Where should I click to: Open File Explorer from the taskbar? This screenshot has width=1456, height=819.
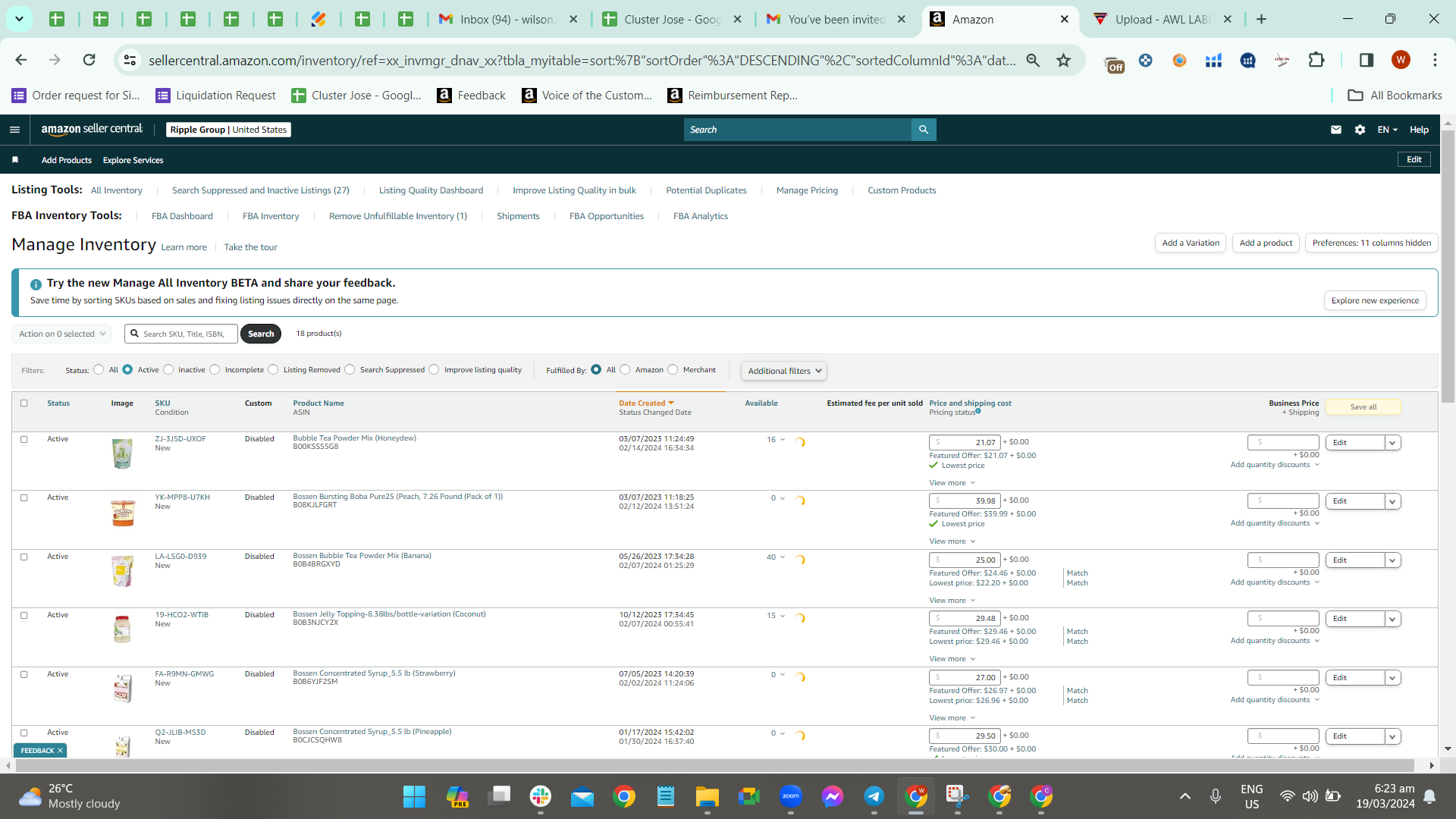tap(708, 796)
